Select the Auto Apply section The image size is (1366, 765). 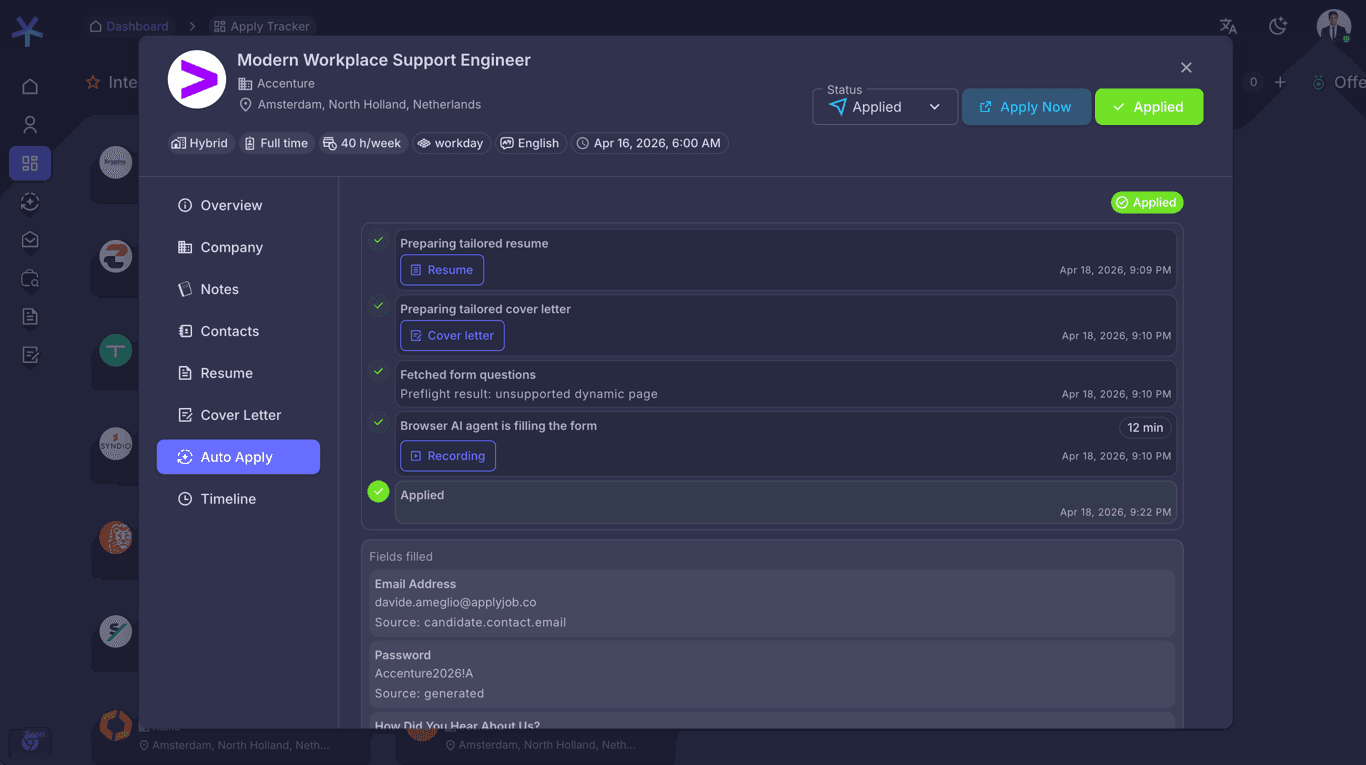(238, 457)
